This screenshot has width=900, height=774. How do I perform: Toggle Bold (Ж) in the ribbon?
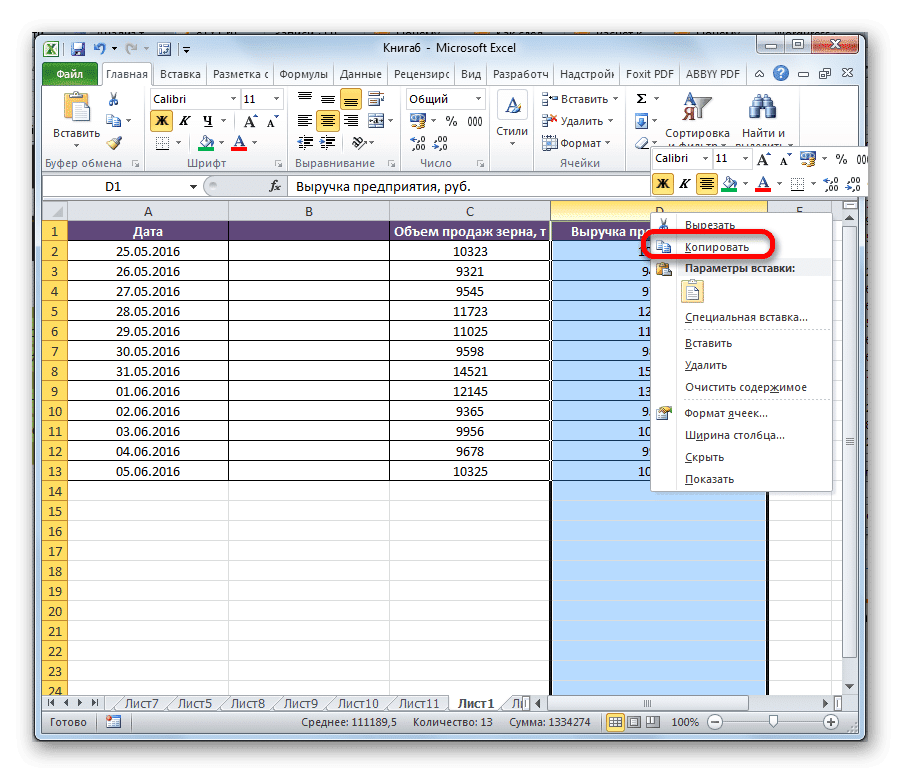pyautogui.click(x=162, y=121)
